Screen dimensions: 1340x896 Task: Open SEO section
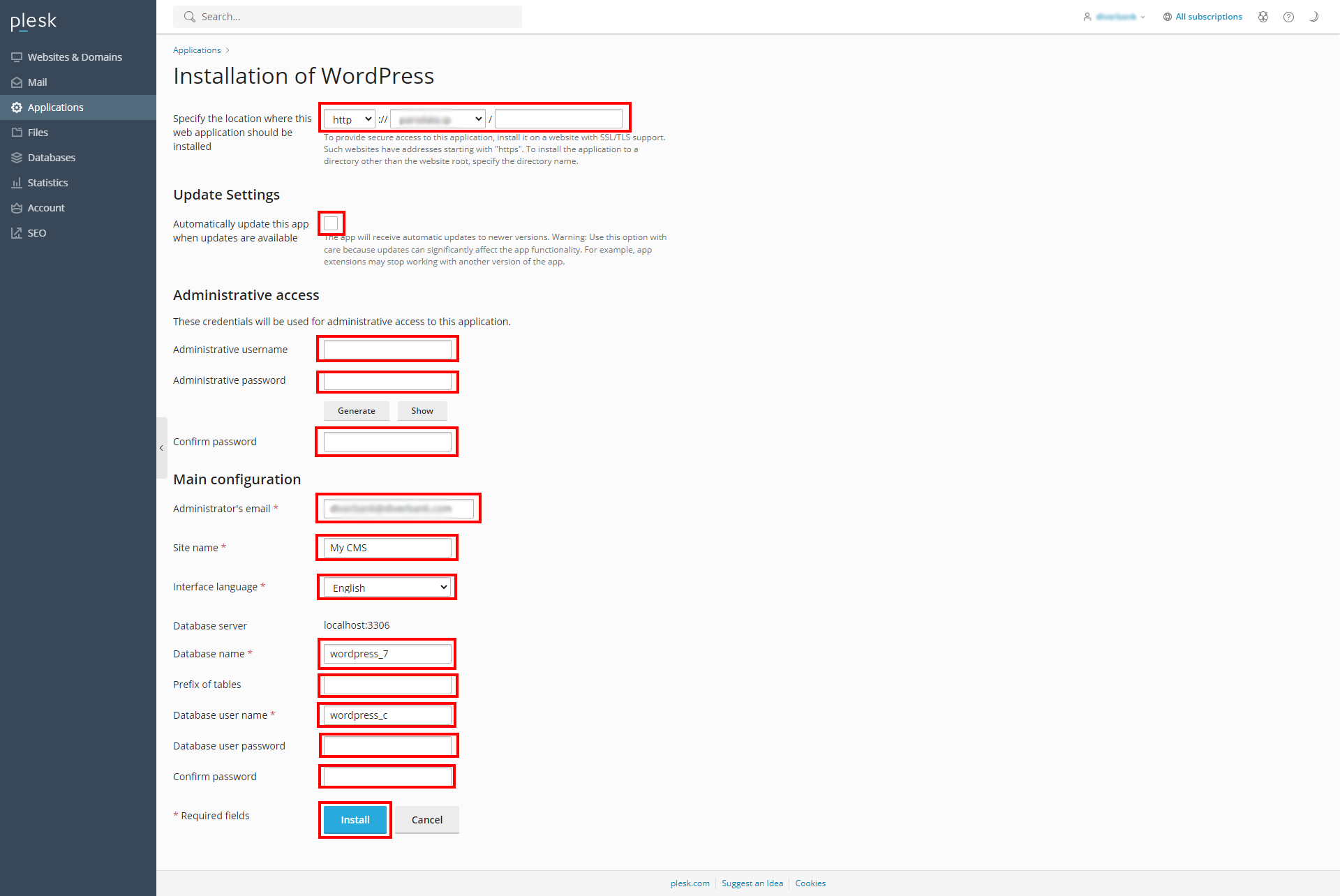[78, 233]
